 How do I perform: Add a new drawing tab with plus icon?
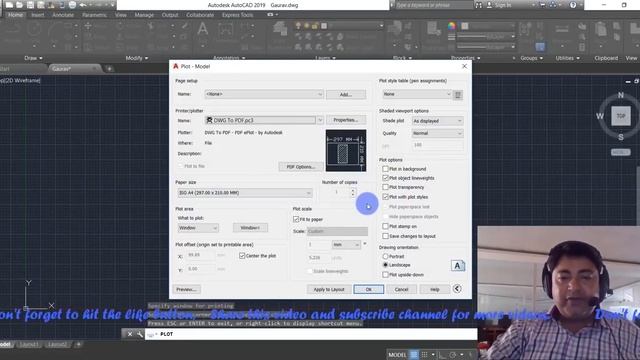tap(109, 69)
